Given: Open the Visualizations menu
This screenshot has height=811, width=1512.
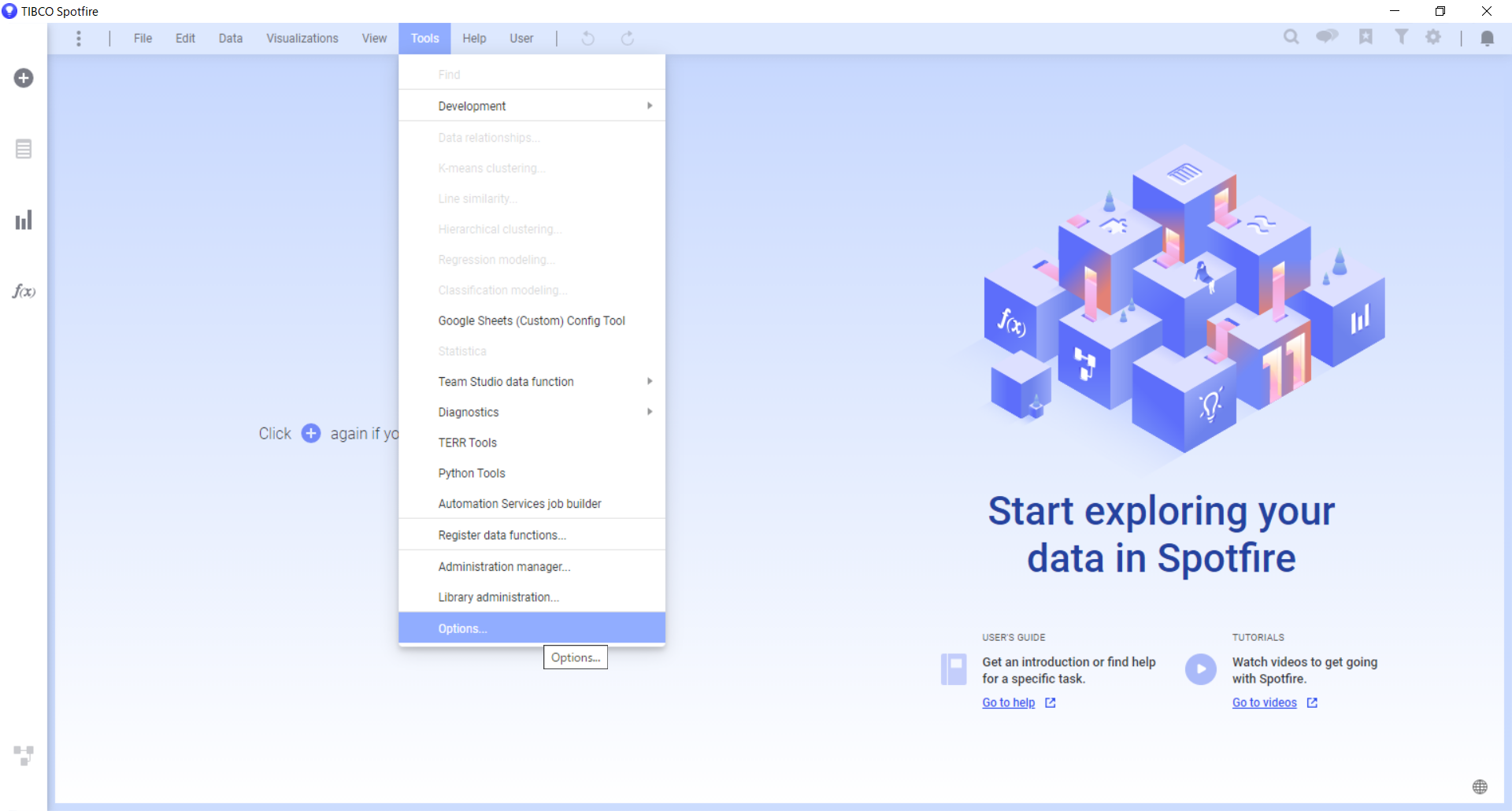Looking at the screenshot, I should [x=302, y=39].
